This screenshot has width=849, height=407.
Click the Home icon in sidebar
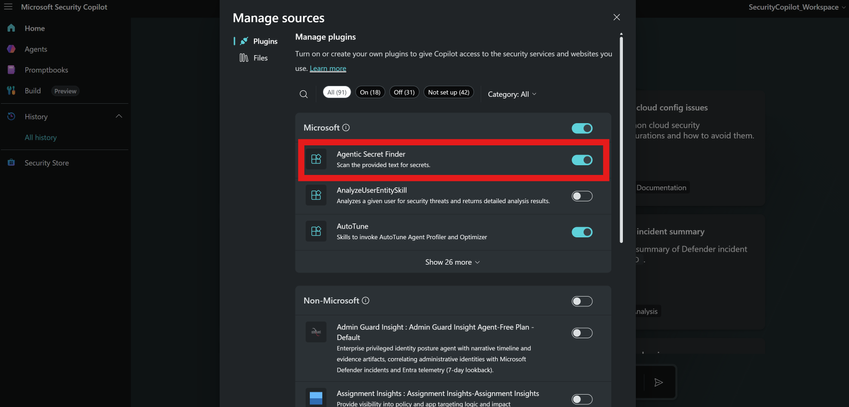[12, 28]
